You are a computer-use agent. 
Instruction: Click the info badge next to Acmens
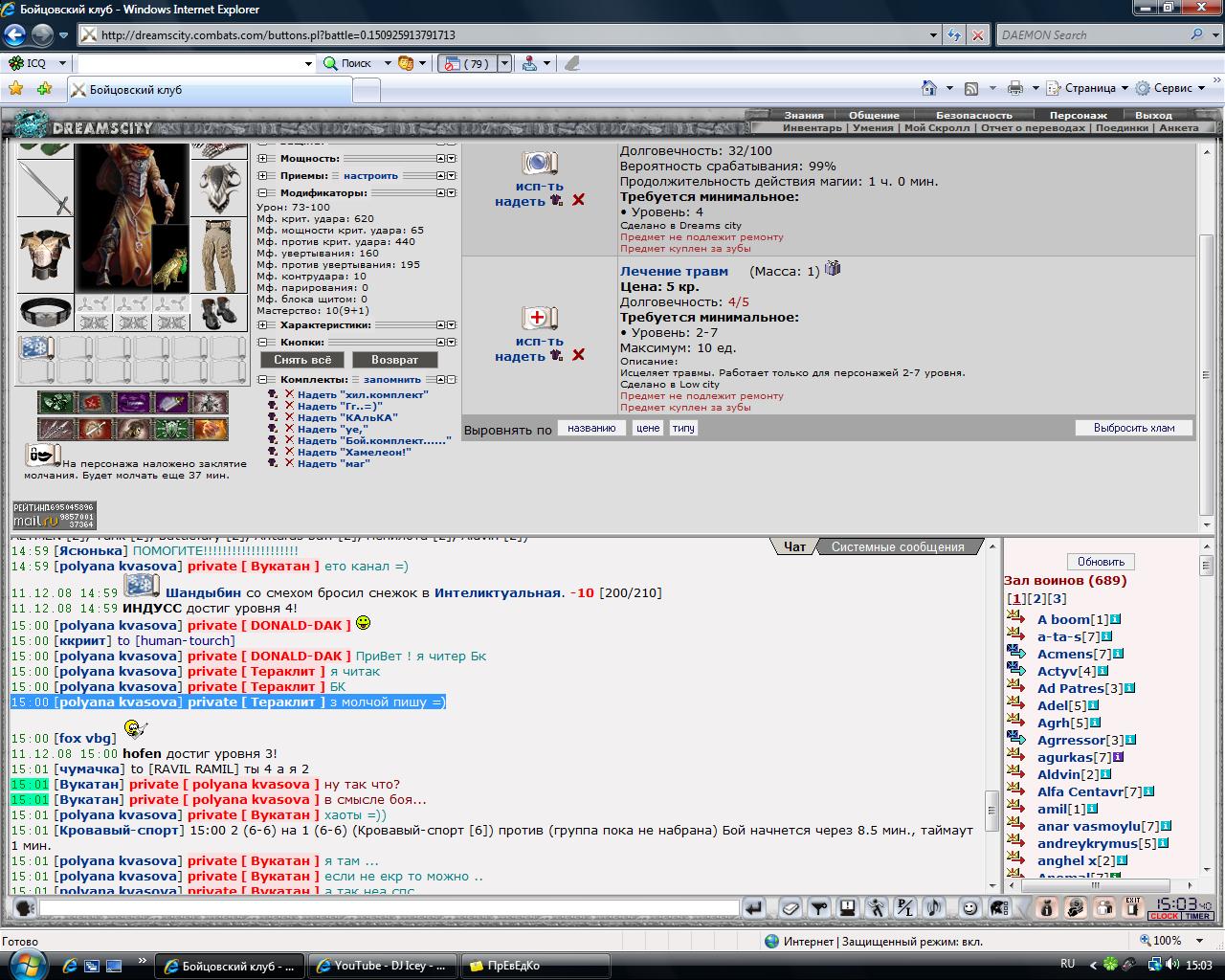pos(1119,655)
